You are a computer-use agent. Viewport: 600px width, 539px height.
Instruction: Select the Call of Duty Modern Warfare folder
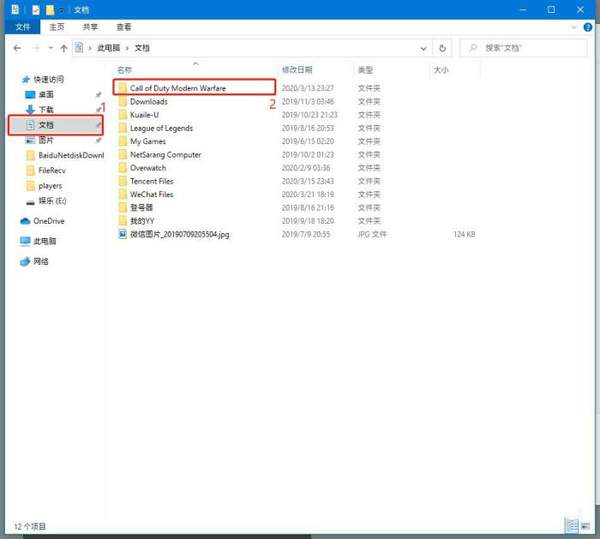coord(194,88)
